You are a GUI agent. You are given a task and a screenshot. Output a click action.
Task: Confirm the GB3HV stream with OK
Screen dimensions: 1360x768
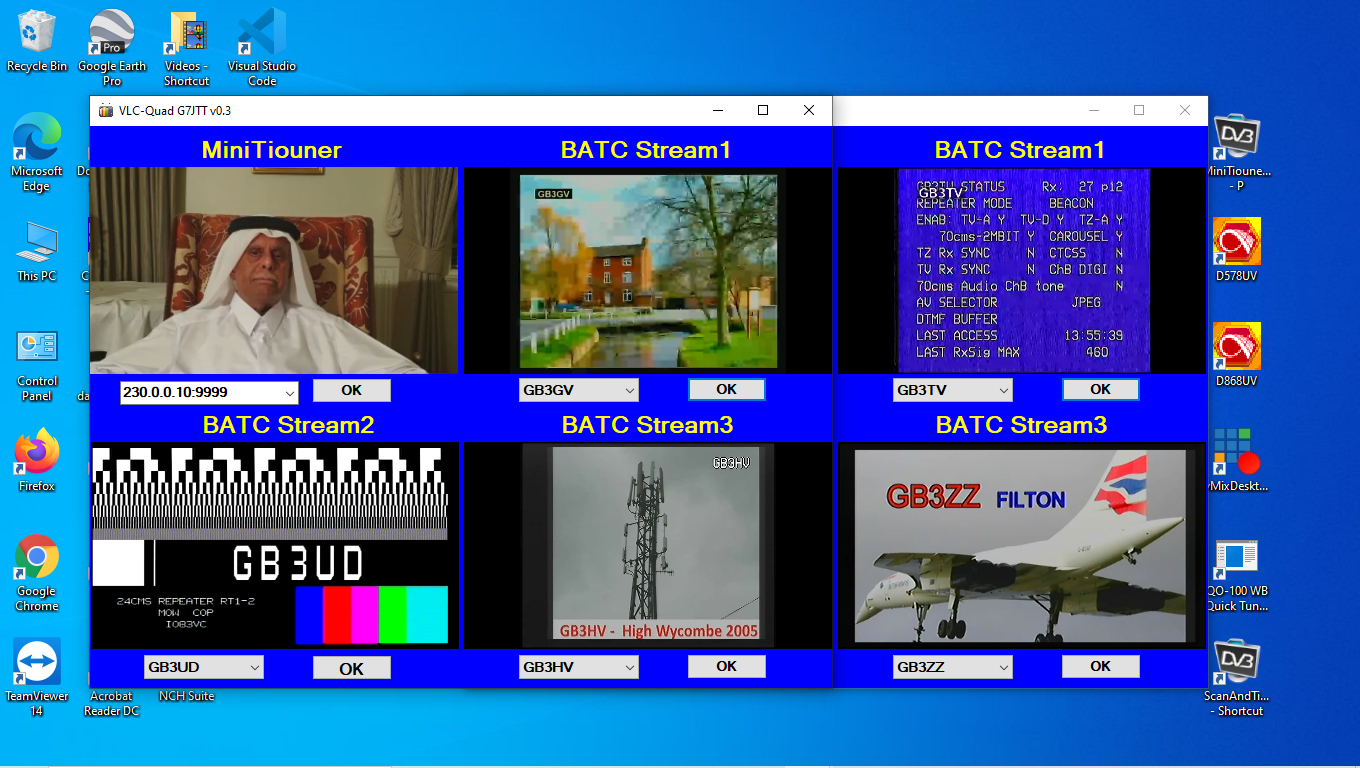tap(726, 666)
